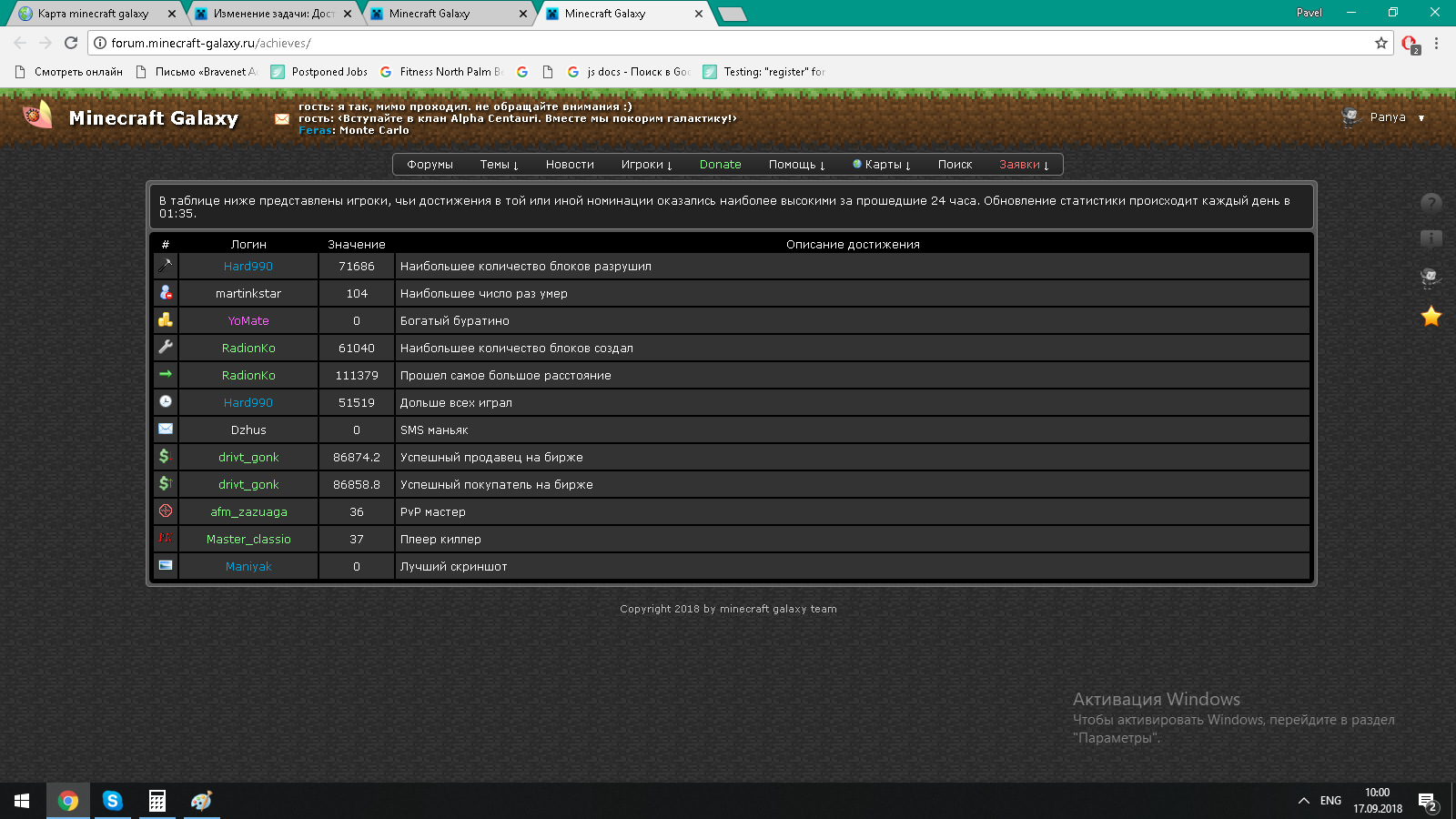Open the Maniyak player profile link

[248, 567]
